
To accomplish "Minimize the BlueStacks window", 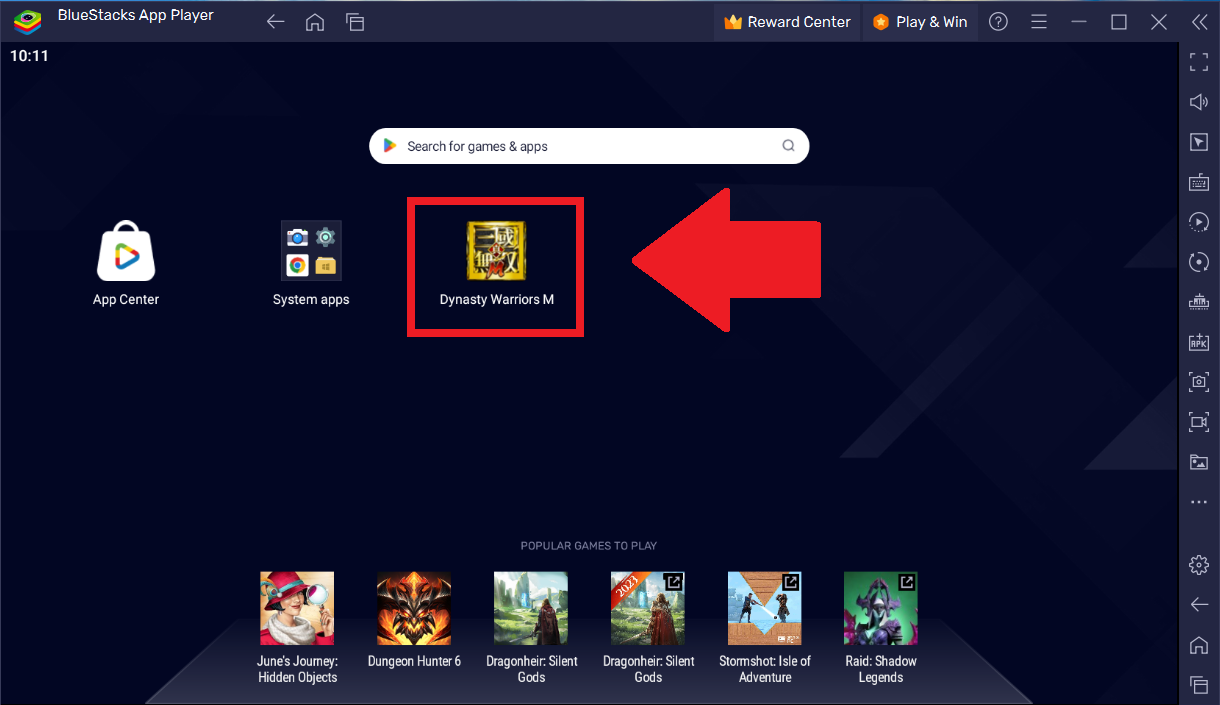I will [1079, 22].
